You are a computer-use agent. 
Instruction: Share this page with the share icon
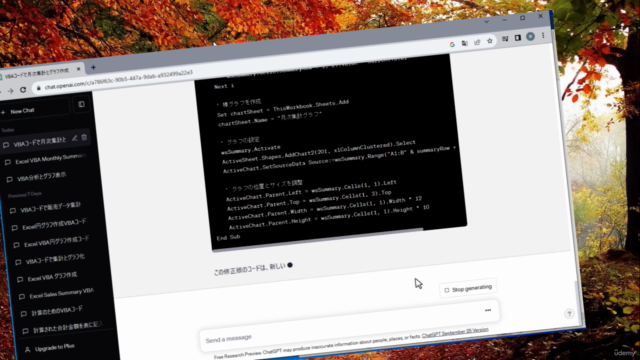click(477, 42)
